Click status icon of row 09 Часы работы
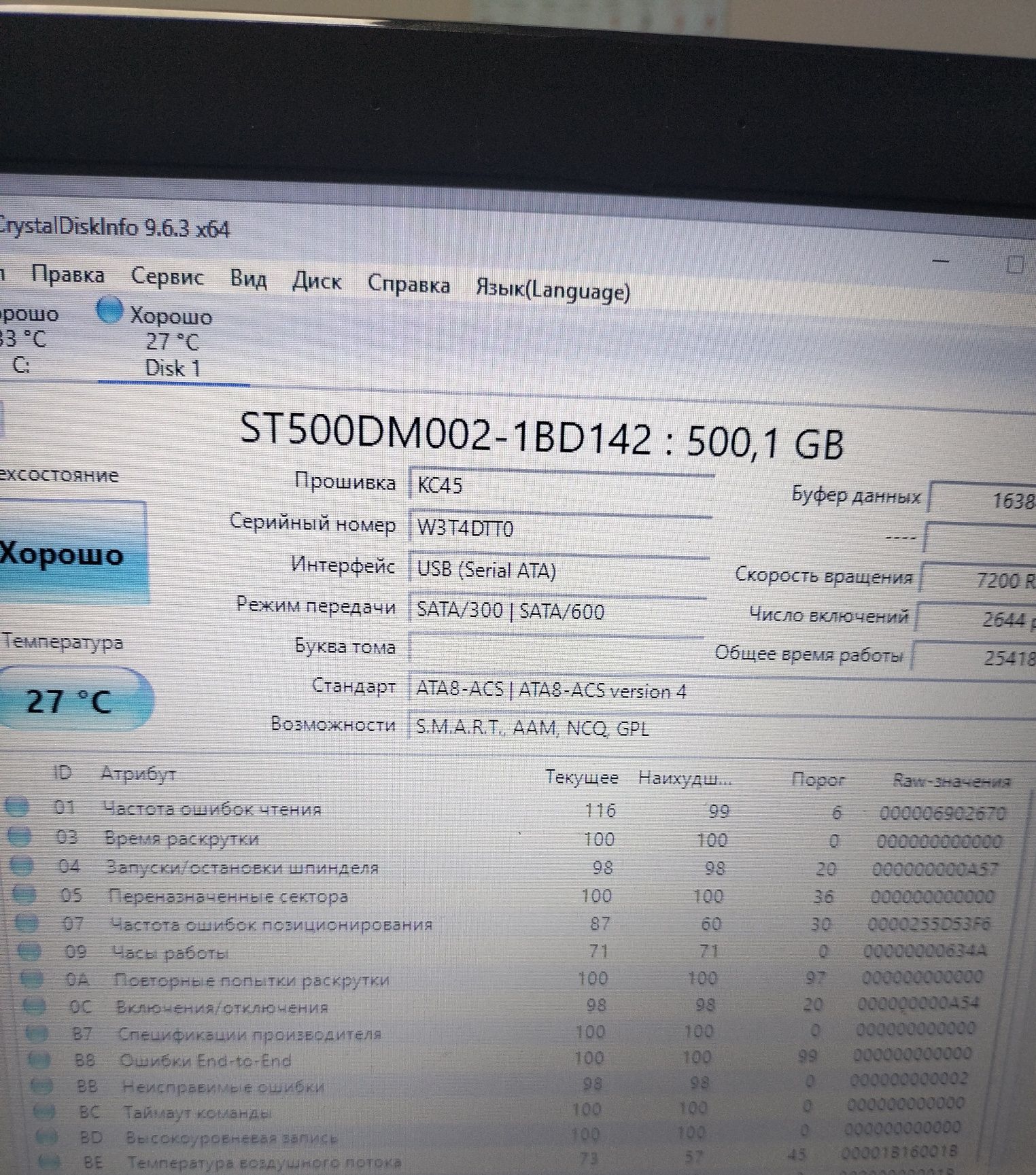 (31, 951)
